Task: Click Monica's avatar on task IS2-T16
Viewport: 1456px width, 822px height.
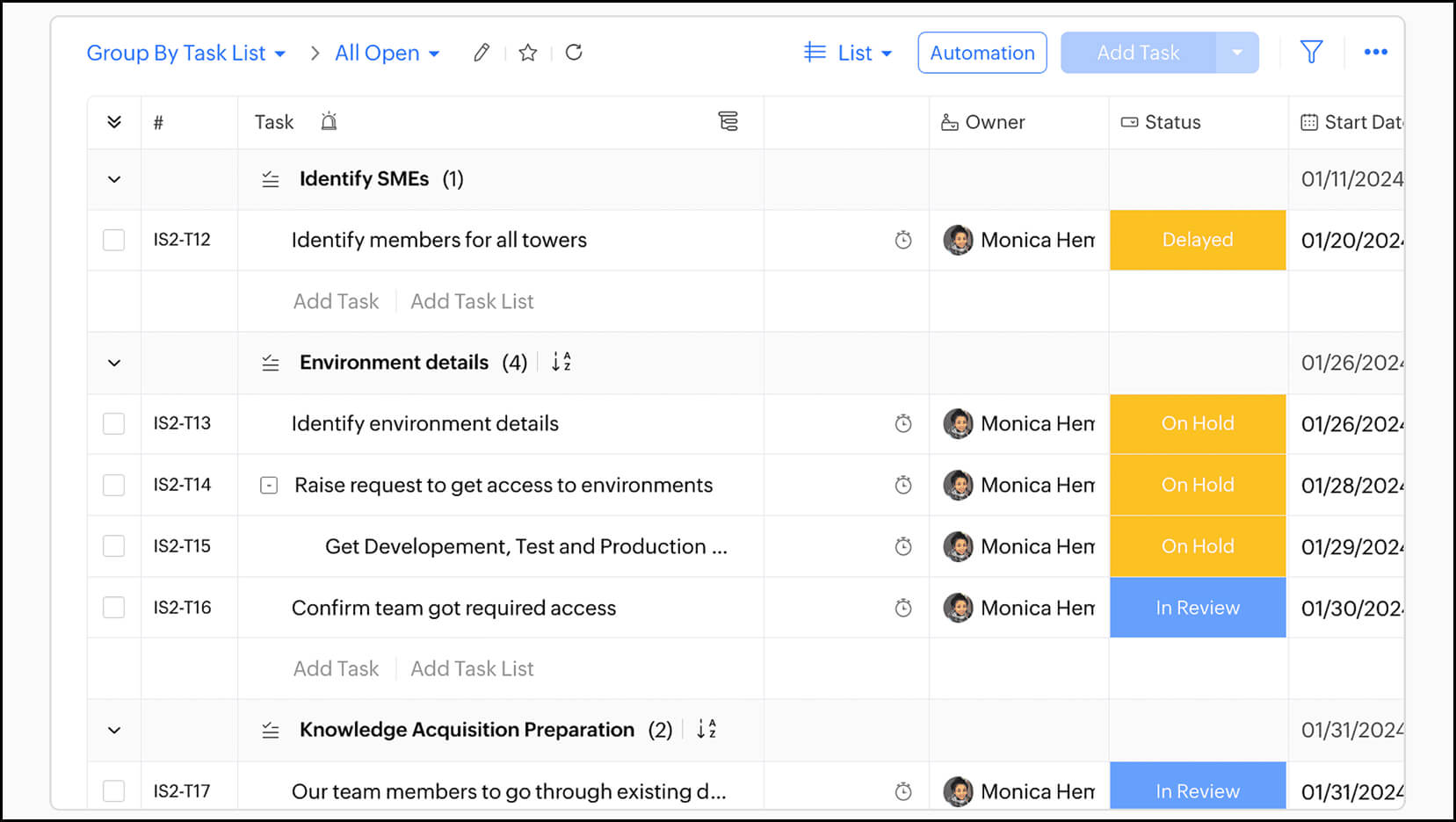Action: coord(958,607)
